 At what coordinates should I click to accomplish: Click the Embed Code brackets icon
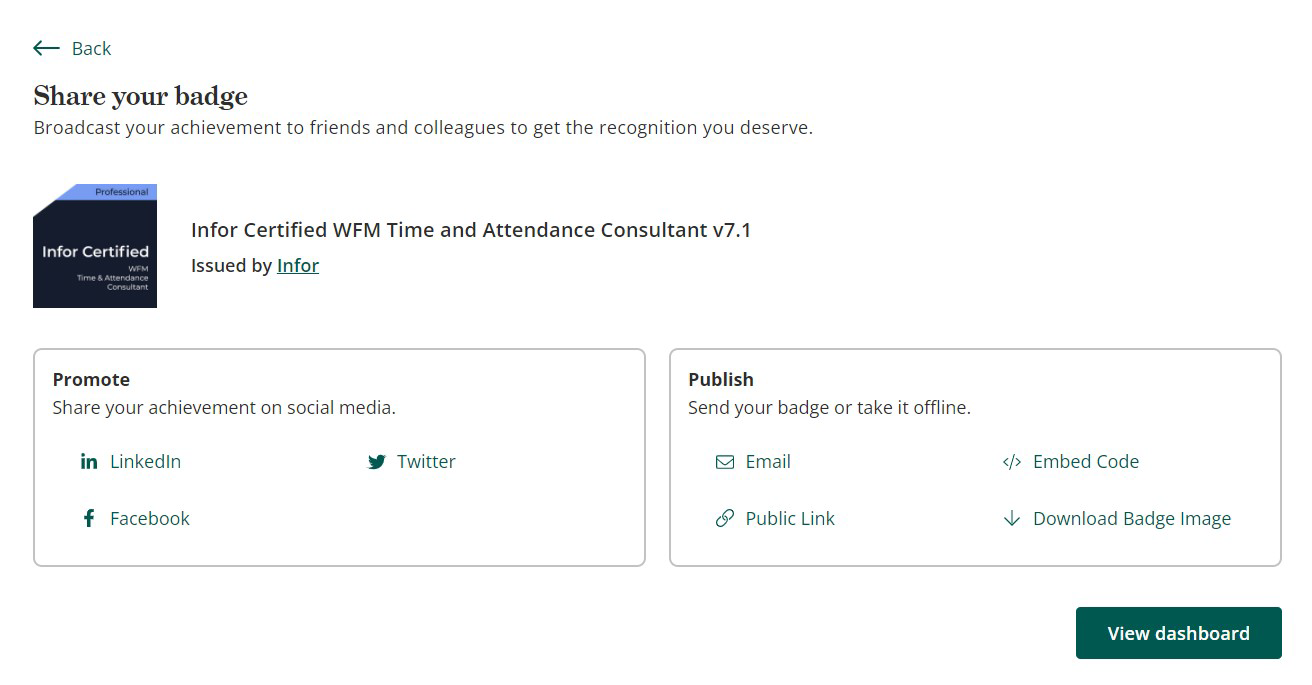pyautogui.click(x=1012, y=462)
